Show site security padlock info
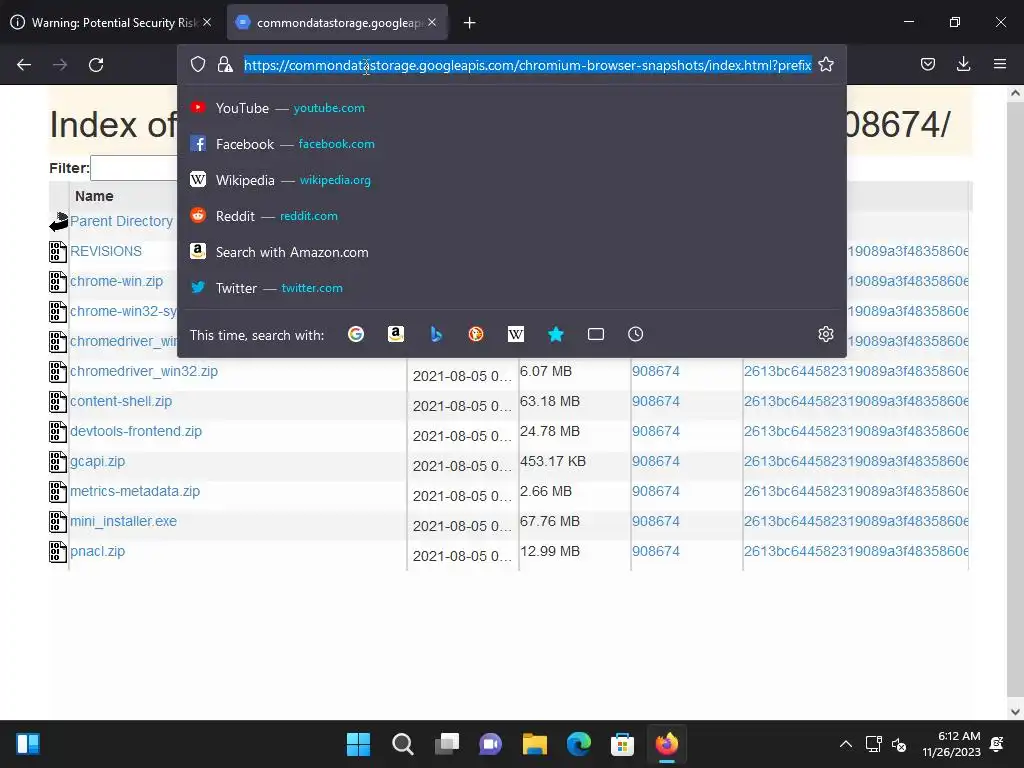 pos(225,64)
